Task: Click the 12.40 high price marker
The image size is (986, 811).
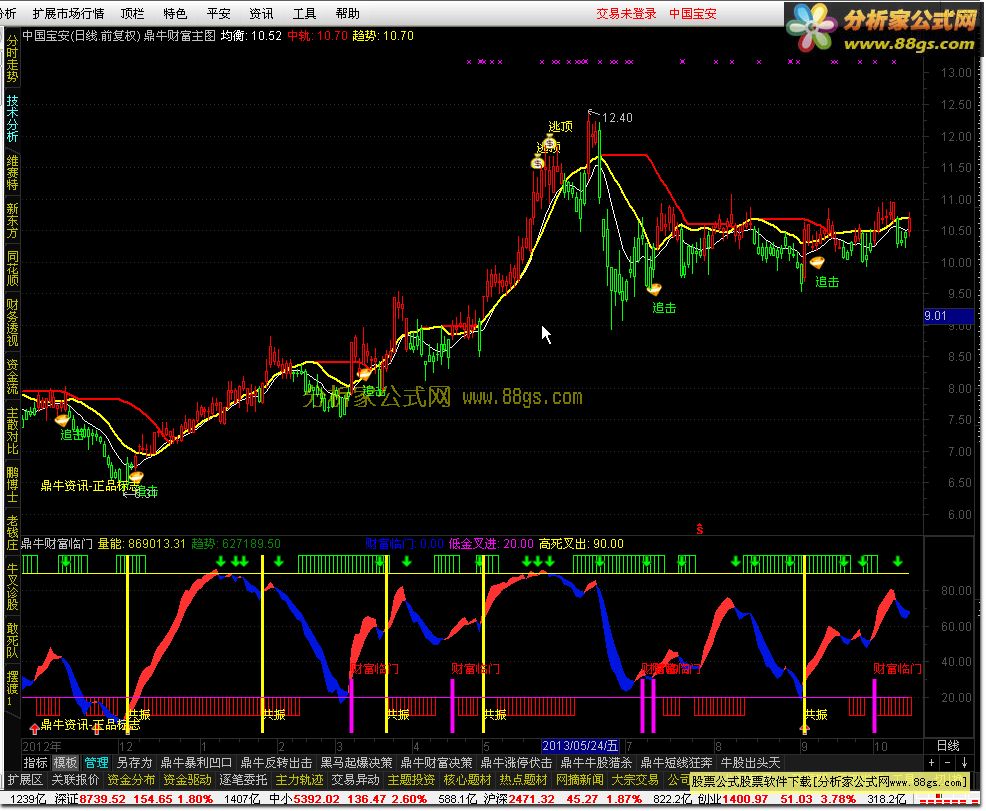Action: (617, 118)
